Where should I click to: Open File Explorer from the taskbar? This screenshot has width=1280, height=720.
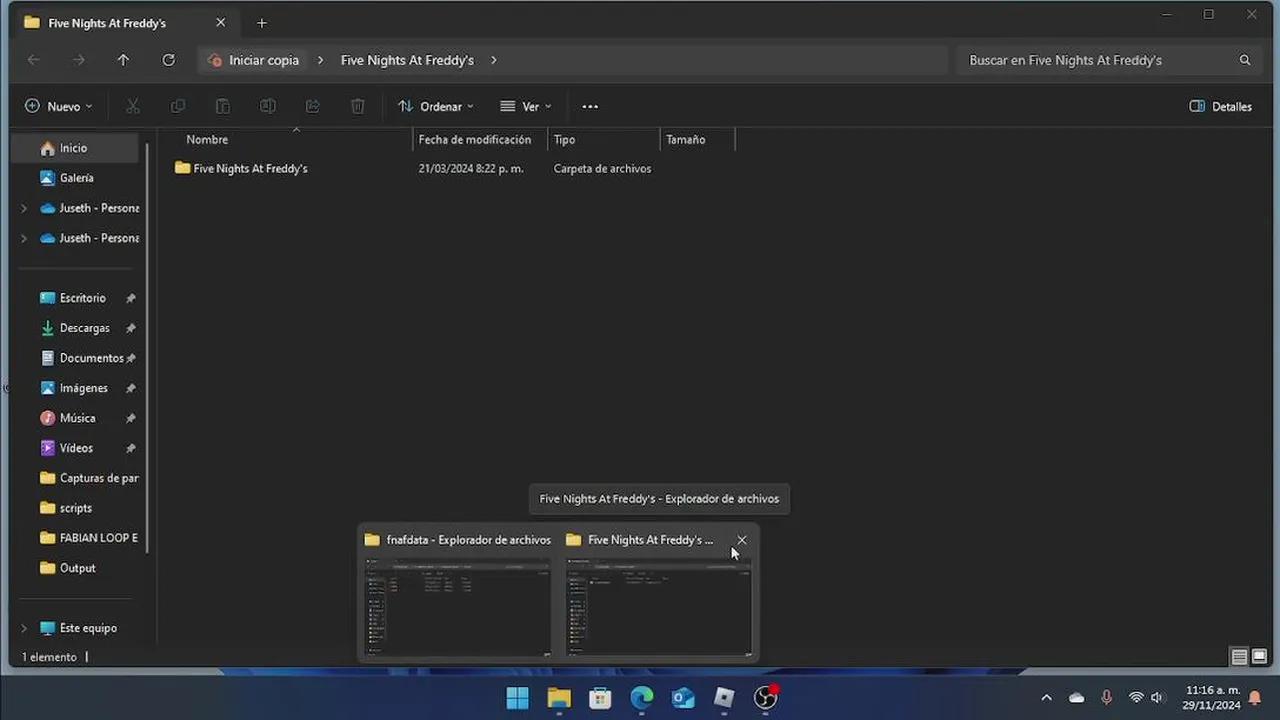[559, 698]
